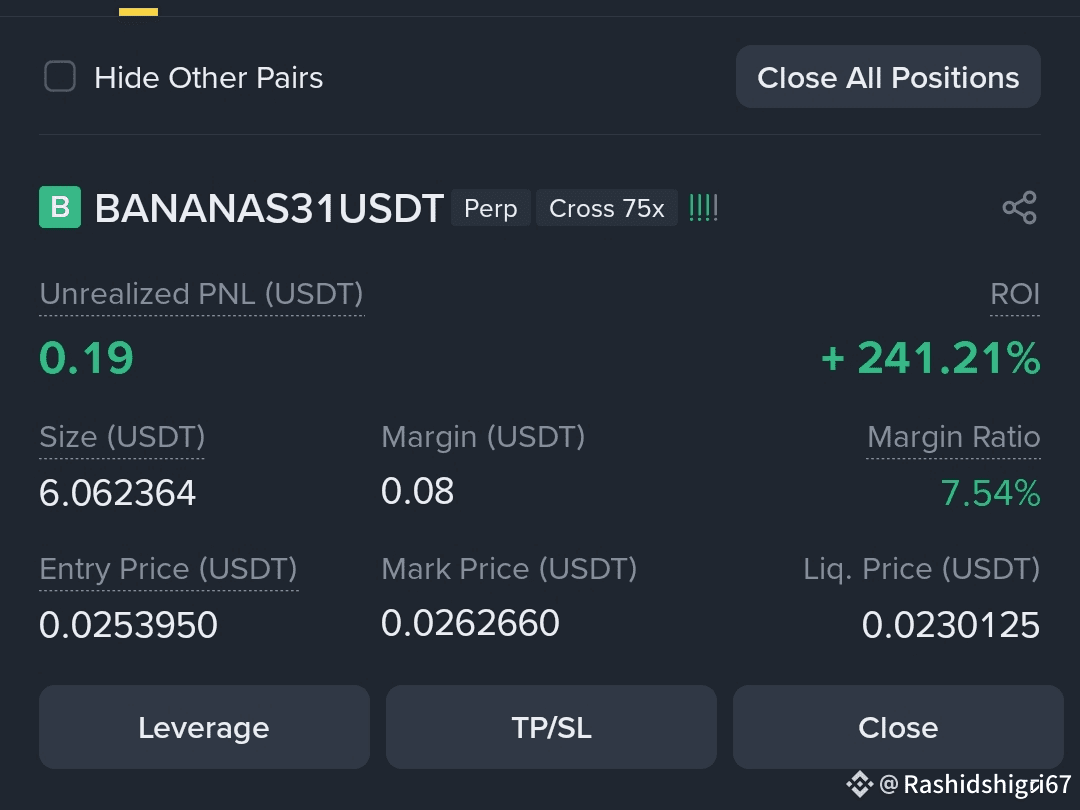Tick the Hide Other Pairs checkbox
This screenshot has width=1080, height=810.
(x=60, y=76)
